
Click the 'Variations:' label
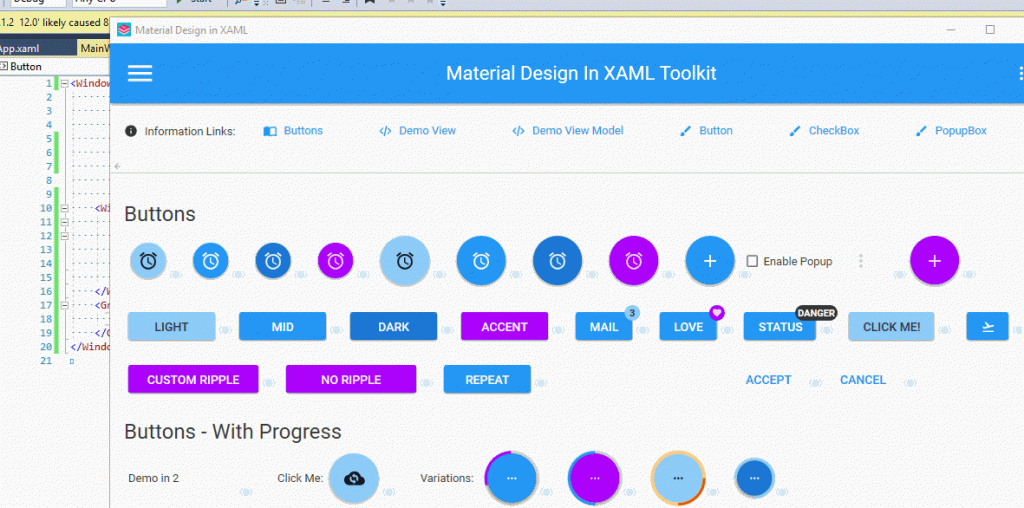(x=447, y=478)
